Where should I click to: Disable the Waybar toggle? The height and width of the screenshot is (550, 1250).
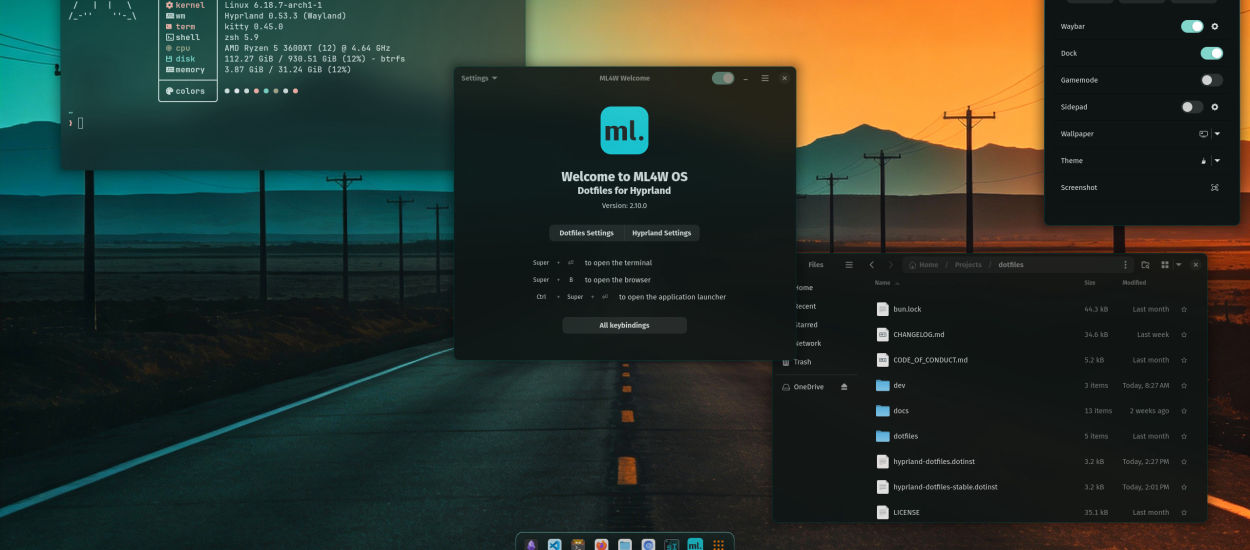pyautogui.click(x=1192, y=27)
